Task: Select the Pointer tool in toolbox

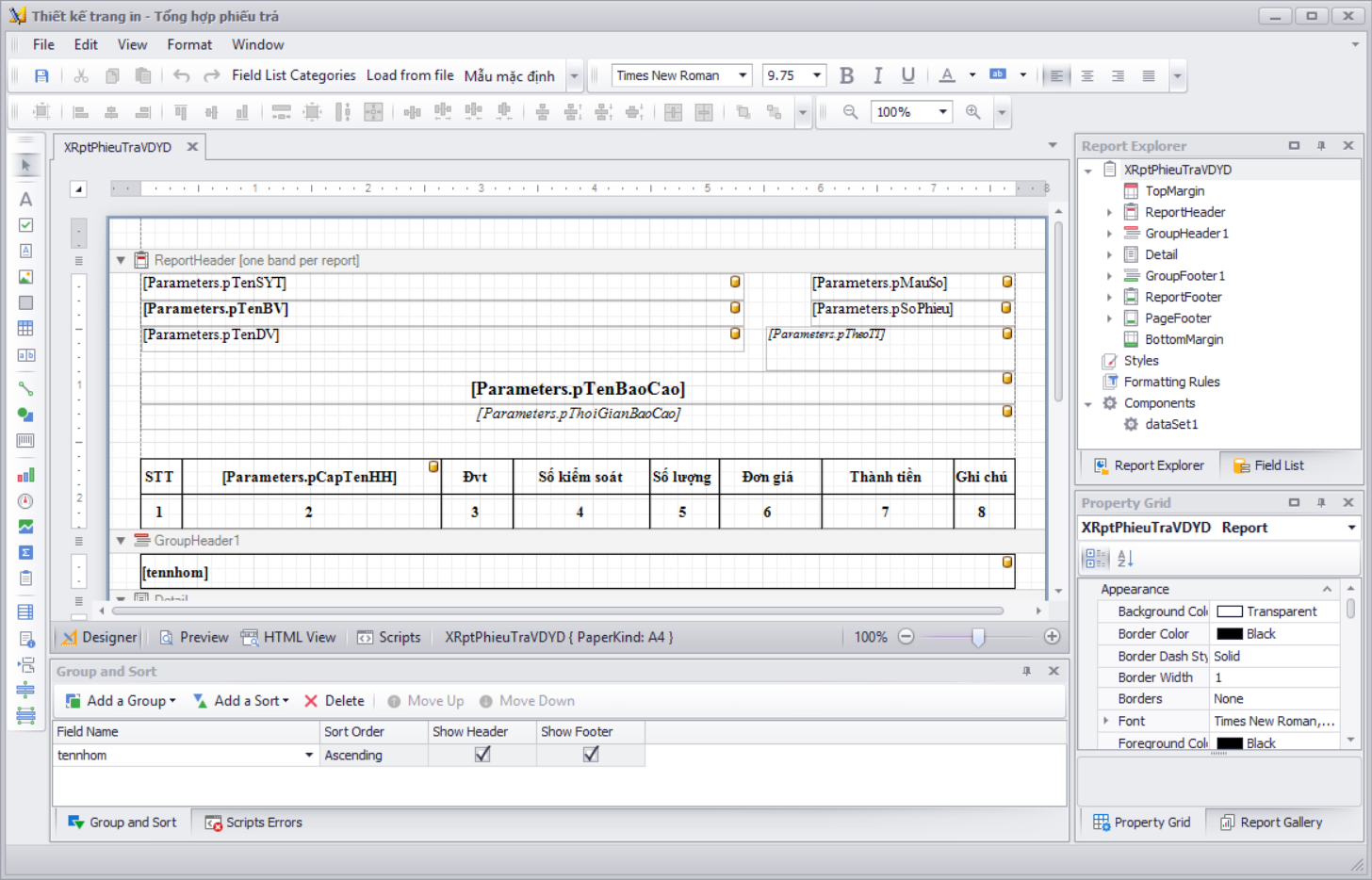Action: 25,165
